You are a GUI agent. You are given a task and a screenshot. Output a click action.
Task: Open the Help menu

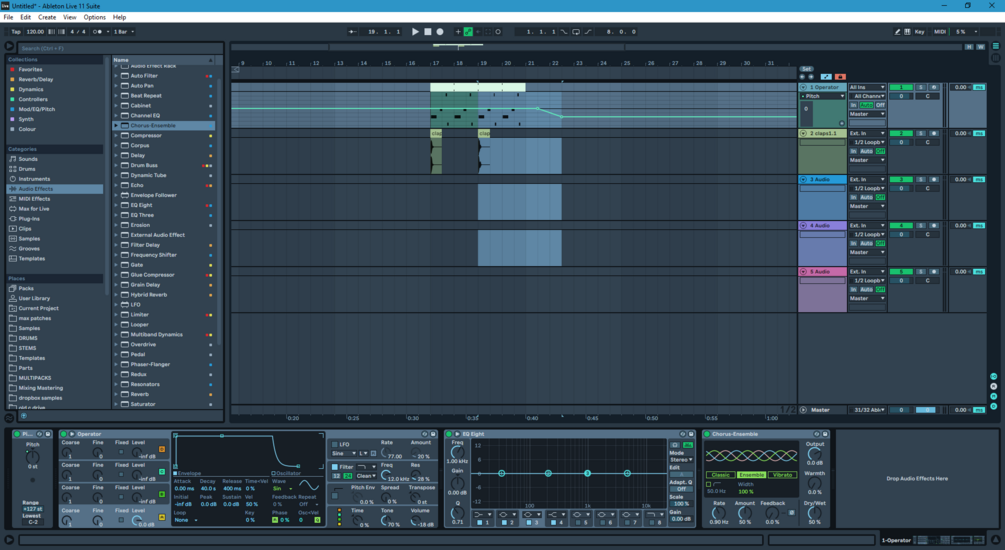coord(119,17)
